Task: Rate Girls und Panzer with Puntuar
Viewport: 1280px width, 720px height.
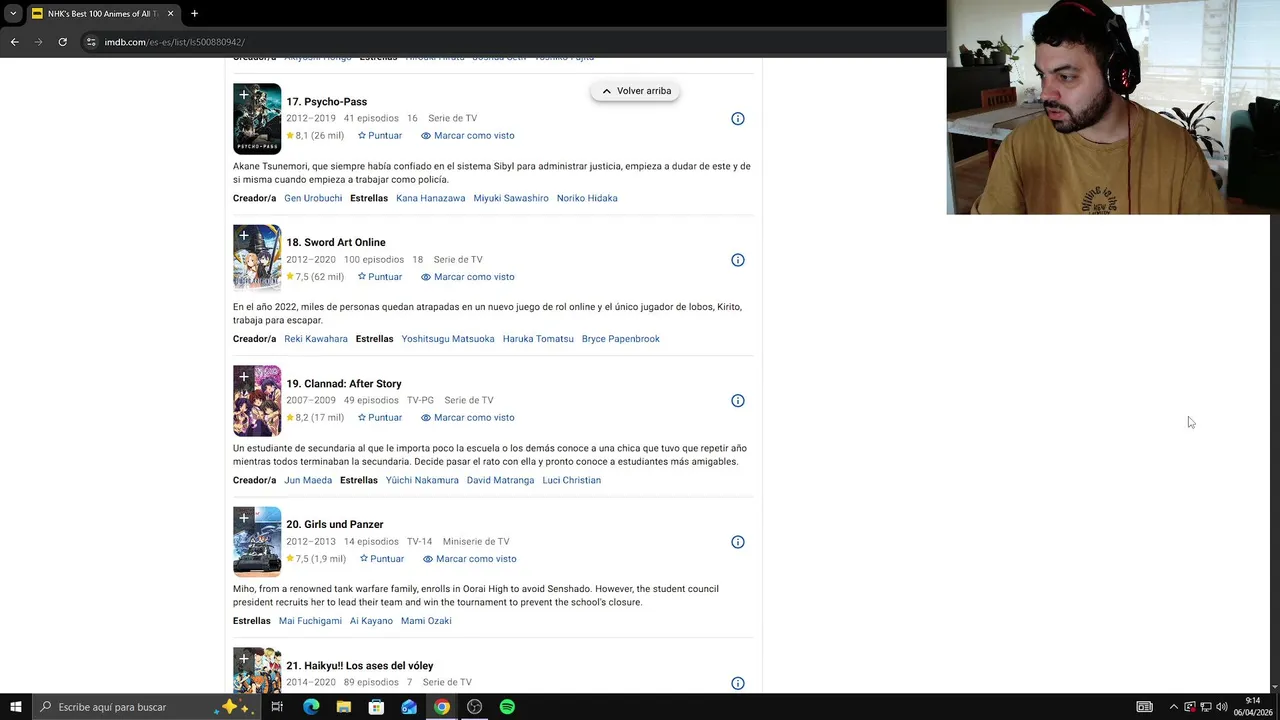Action: [x=382, y=559]
